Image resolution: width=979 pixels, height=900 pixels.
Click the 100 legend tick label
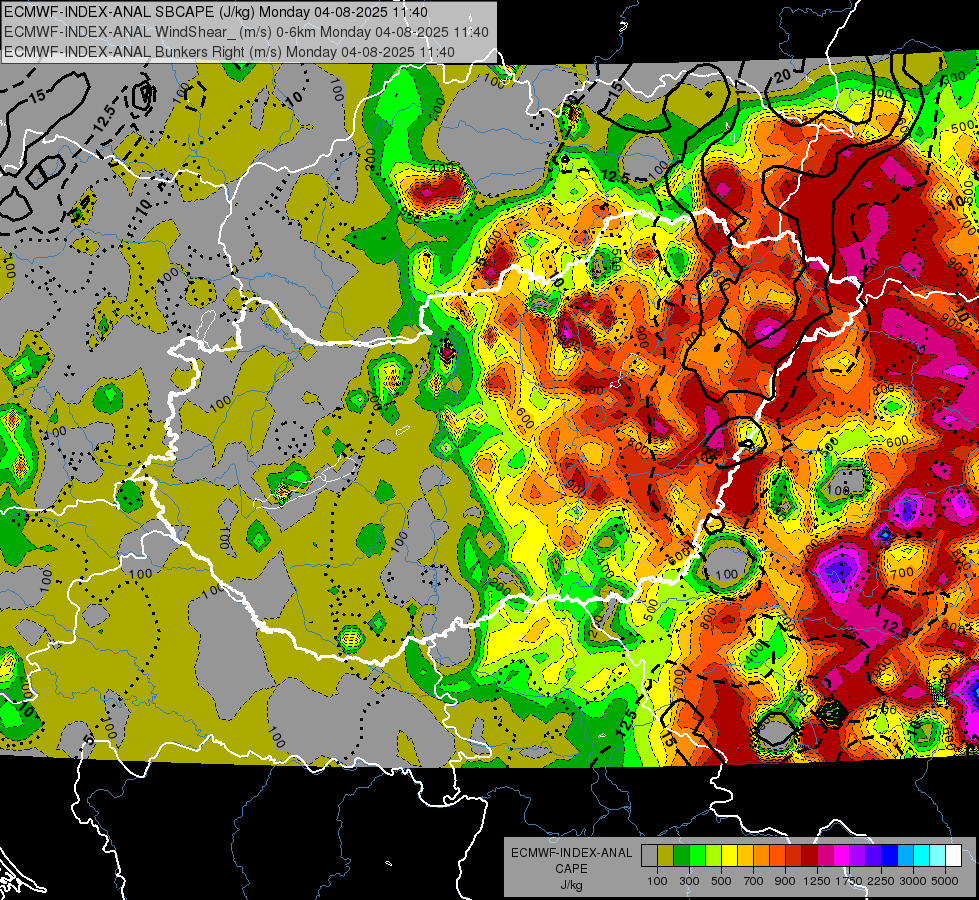click(x=657, y=881)
